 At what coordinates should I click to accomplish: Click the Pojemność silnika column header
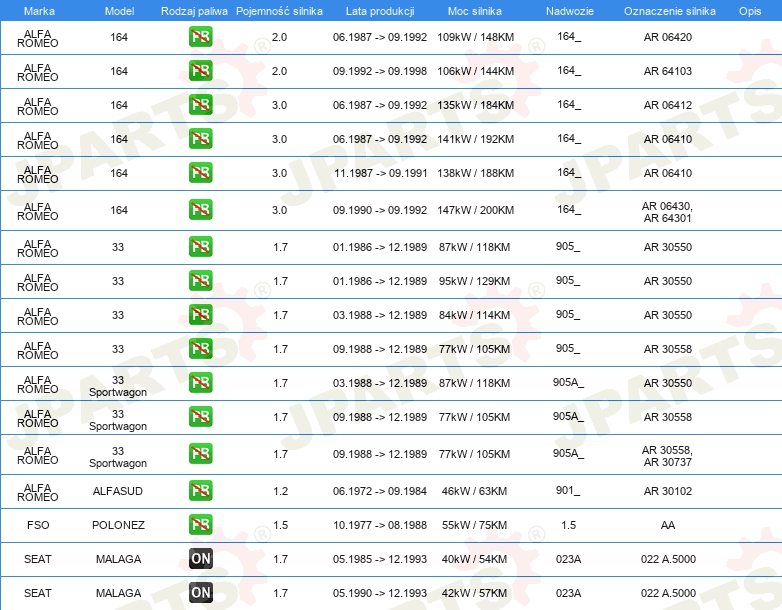[x=279, y=11]
